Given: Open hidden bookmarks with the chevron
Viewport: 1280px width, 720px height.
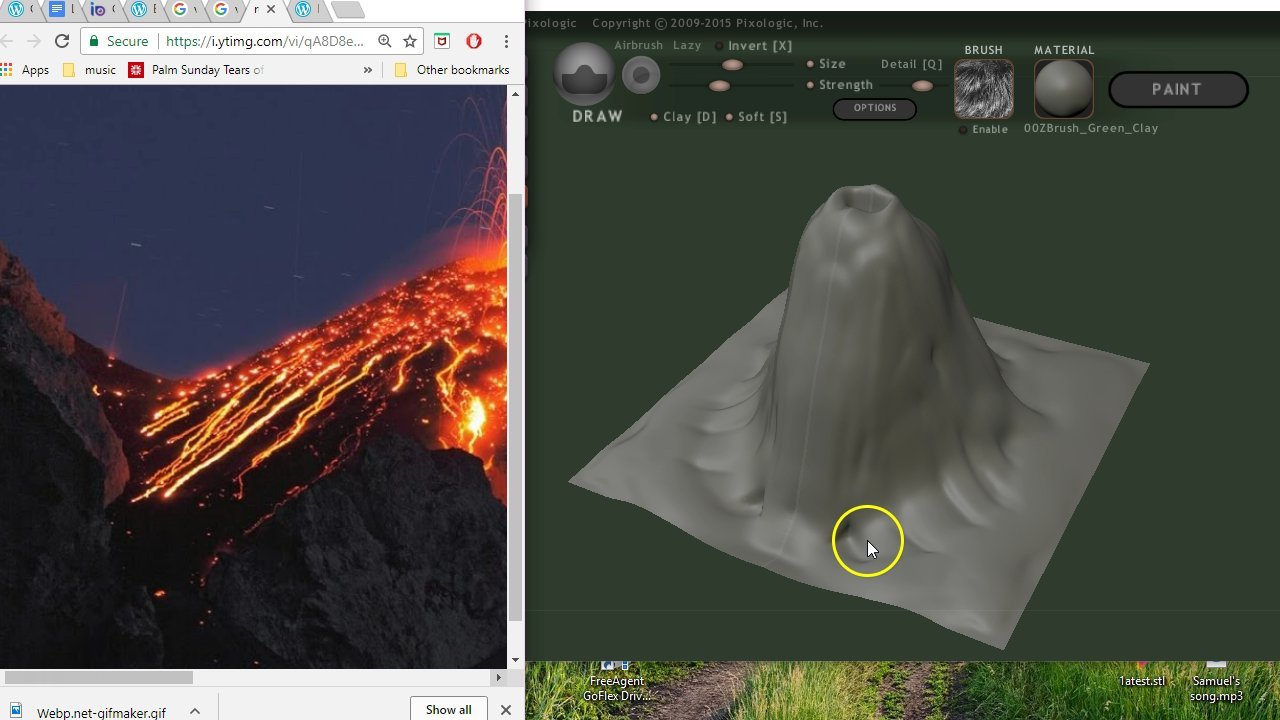Looking at the screenshot, I should click(x=368, y=69).
